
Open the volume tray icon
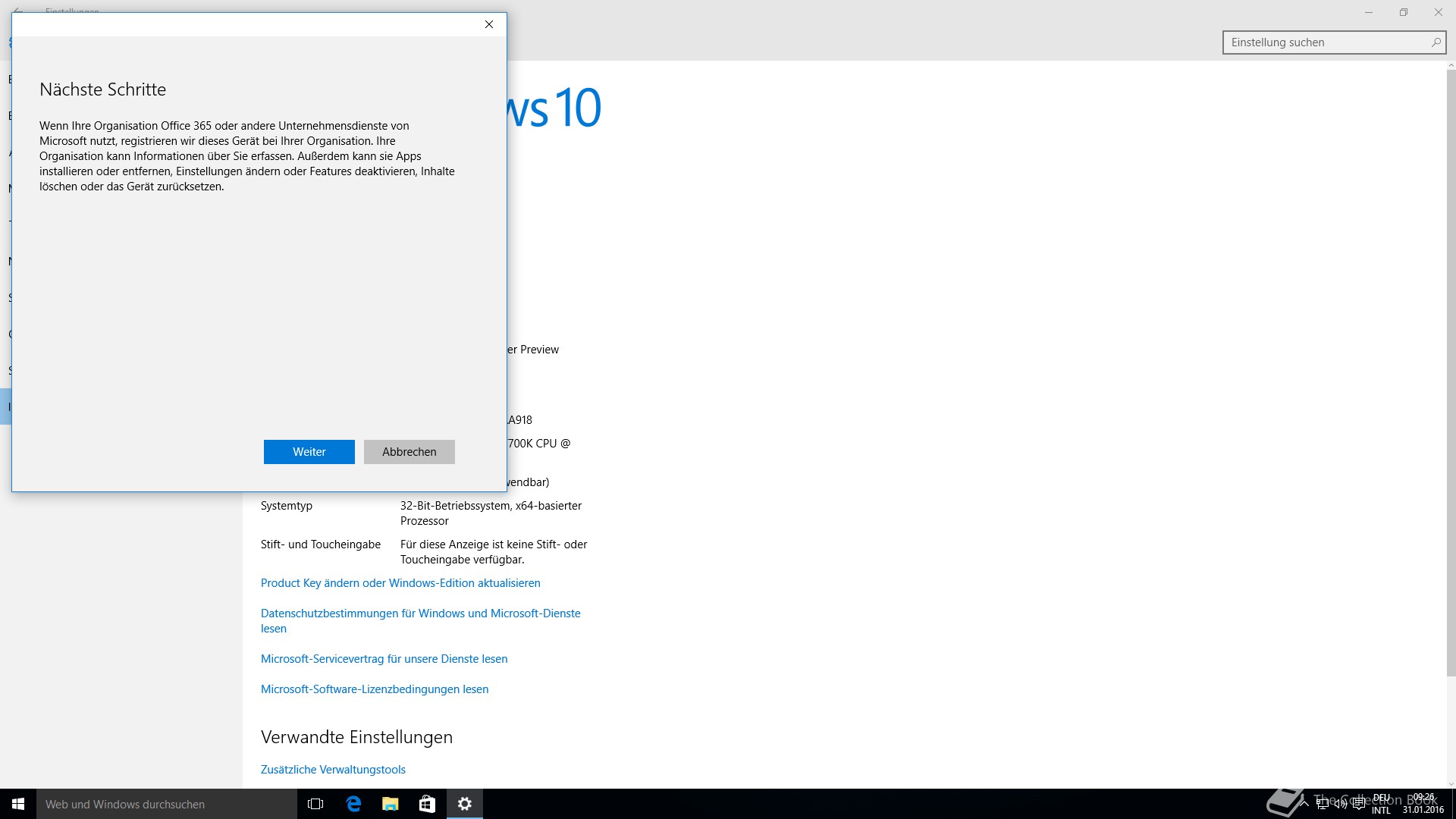[1341, 804]
